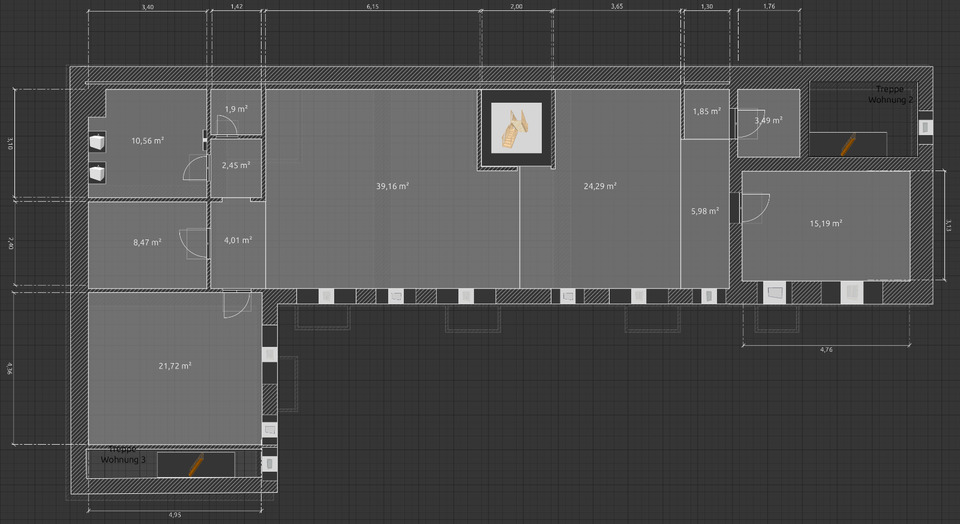The width and height of the screenshot is (960, 524).
Task: Select the door of the 15,19 m² room
Action: point(751,206)
